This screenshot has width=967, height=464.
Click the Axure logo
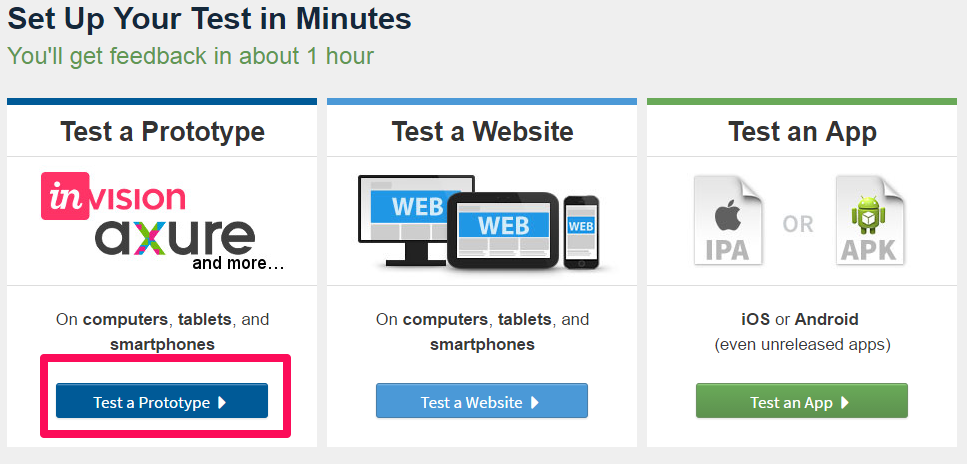point(175,238)
